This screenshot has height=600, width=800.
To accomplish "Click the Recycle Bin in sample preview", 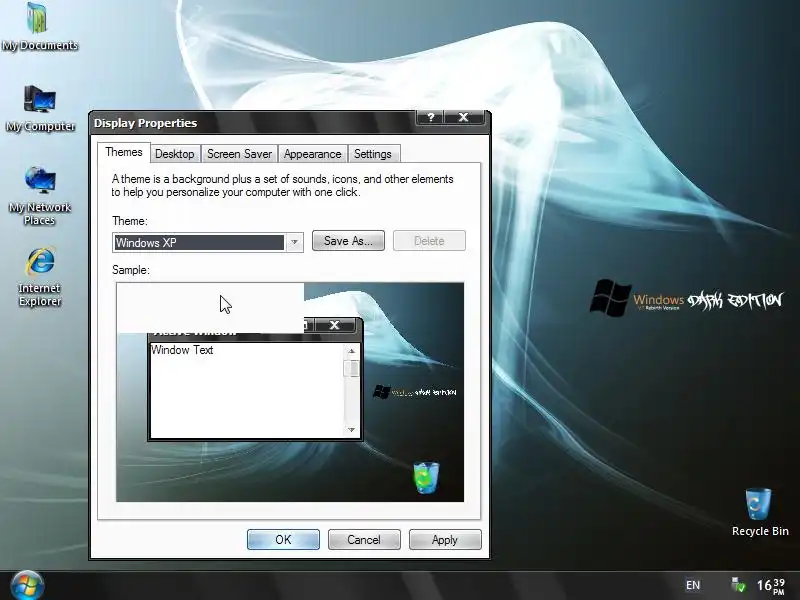I will click(x=426, y=478).
